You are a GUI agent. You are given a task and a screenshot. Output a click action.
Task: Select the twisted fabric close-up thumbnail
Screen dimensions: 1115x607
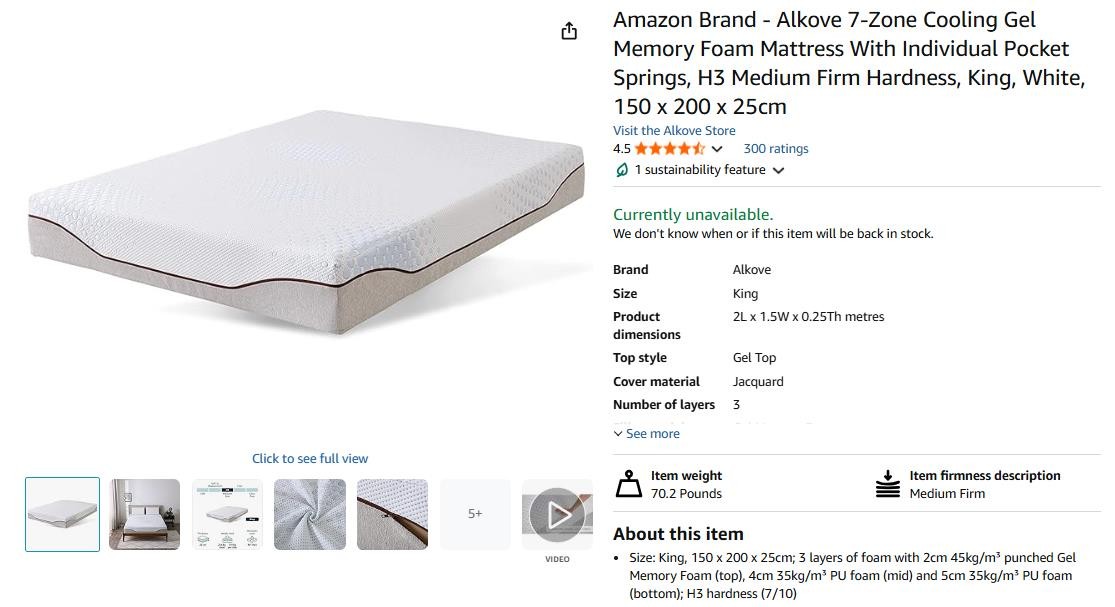tap(310, 514)
